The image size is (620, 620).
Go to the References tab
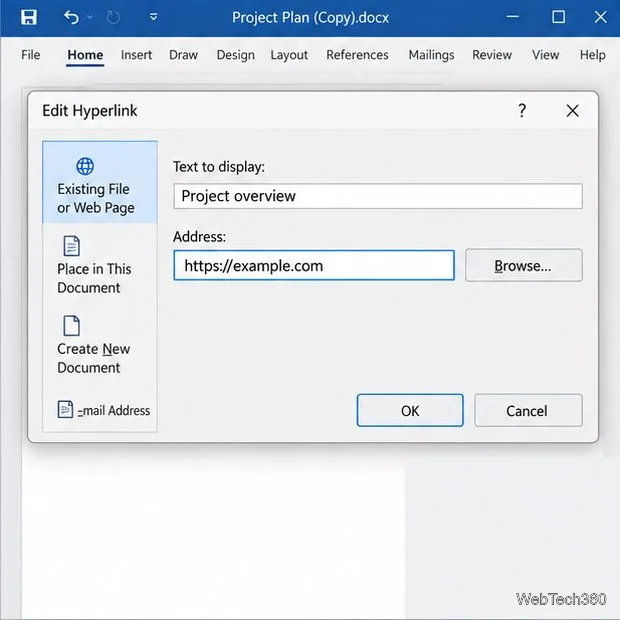(x=357, y=55)
